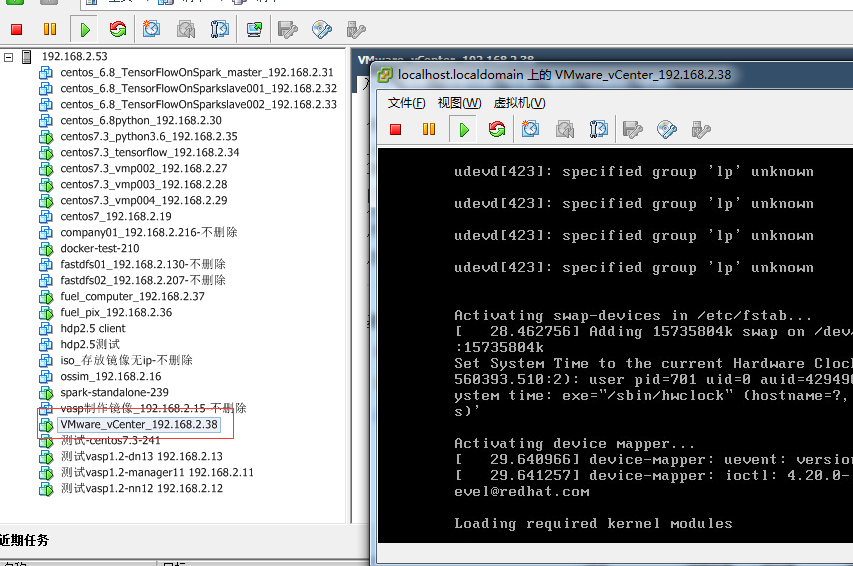Select centos7.3_vmp004_192.168.2.29 VM
853x566 pixels.
click(x=144, y=200)
